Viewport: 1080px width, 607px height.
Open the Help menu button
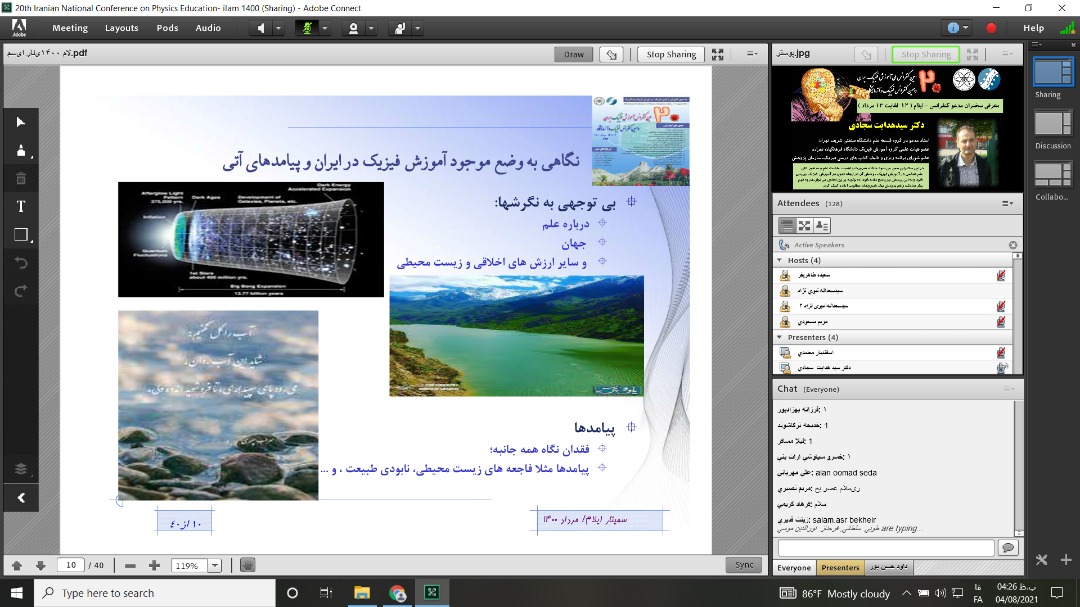[x=1034, y=28]
